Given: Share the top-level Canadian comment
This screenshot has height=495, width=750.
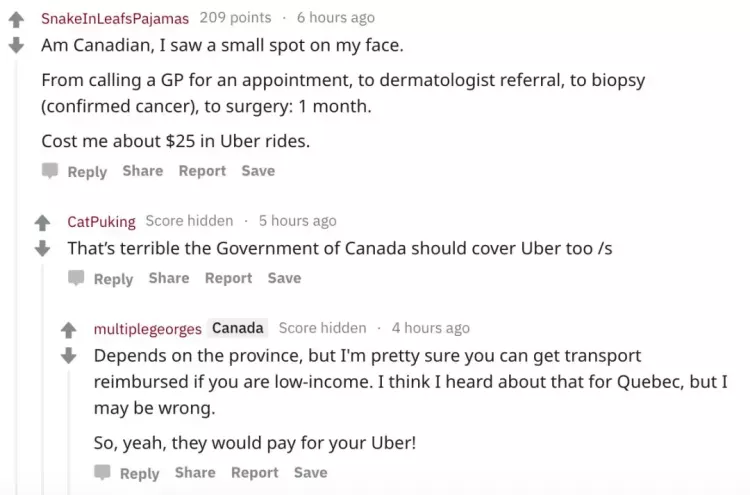Looking at the screenshot, I should pyautogui.click(x=143, y=171).
